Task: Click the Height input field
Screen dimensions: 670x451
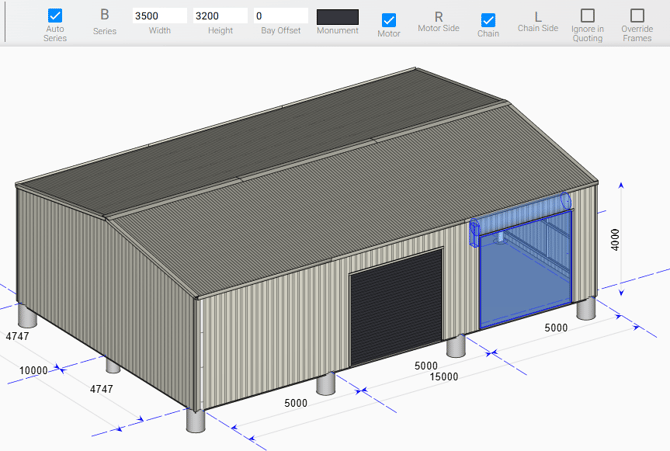Action: (x=220, y=16)
